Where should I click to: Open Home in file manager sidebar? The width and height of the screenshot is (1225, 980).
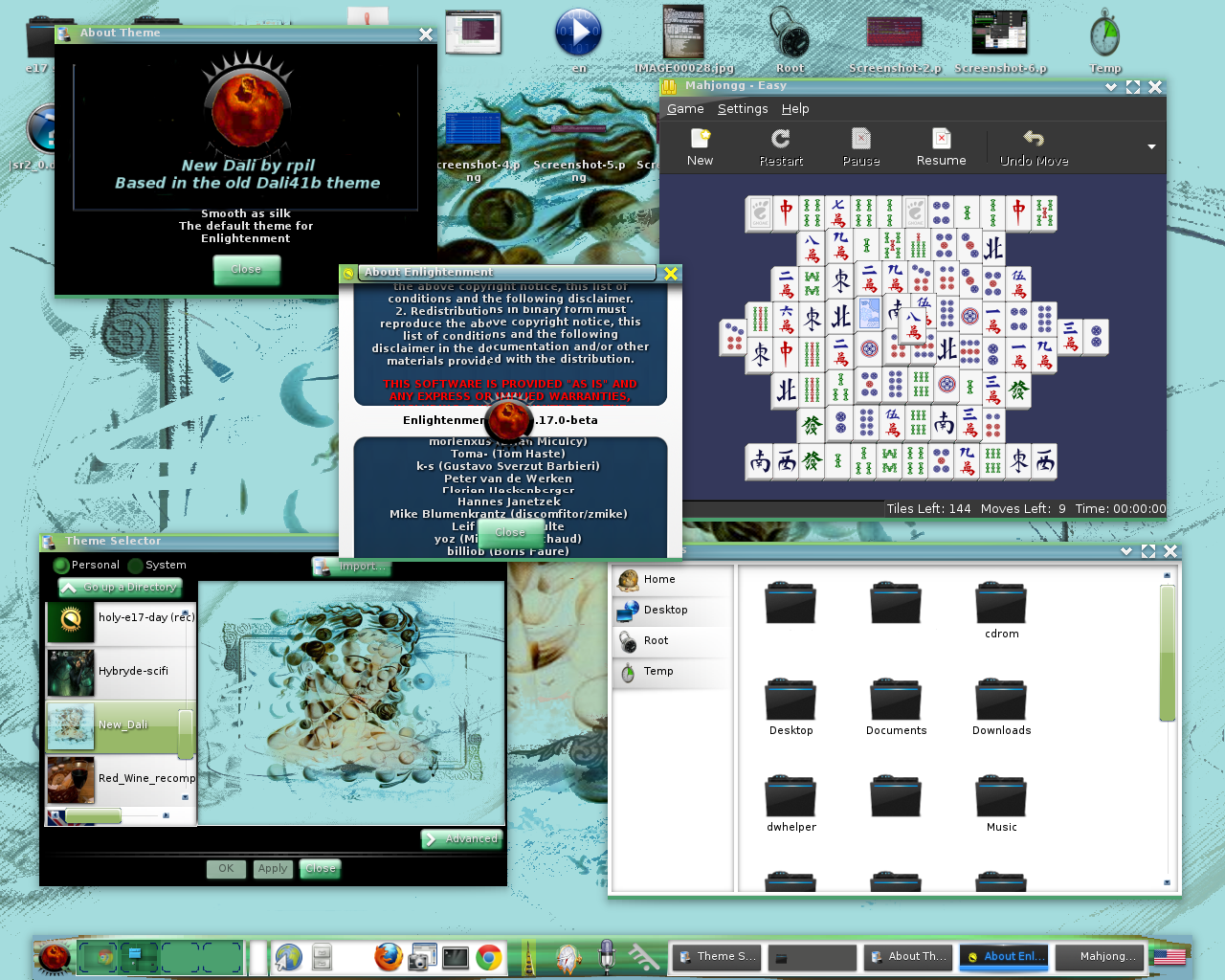point(672,580)
